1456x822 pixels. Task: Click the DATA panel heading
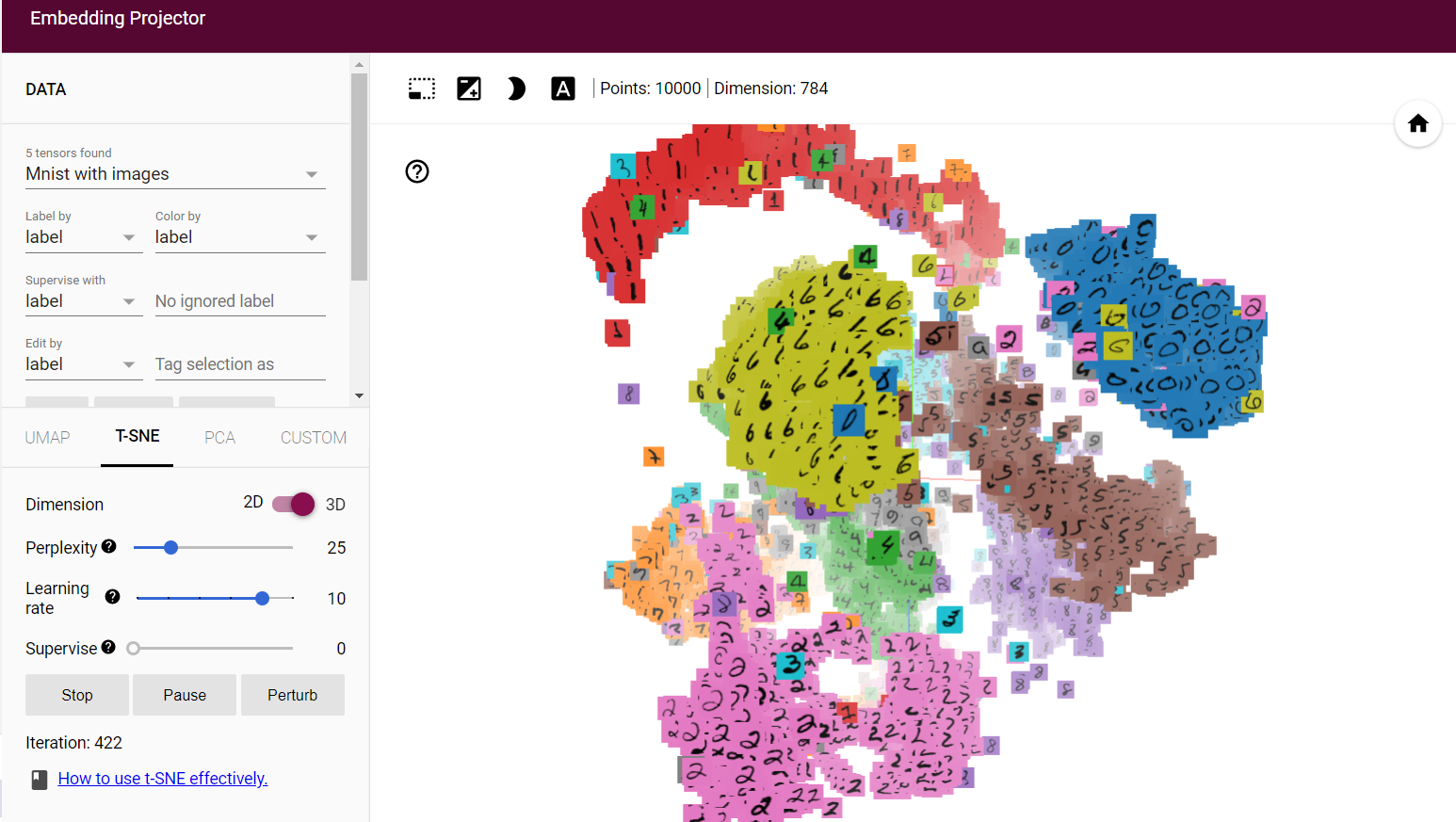46,89
